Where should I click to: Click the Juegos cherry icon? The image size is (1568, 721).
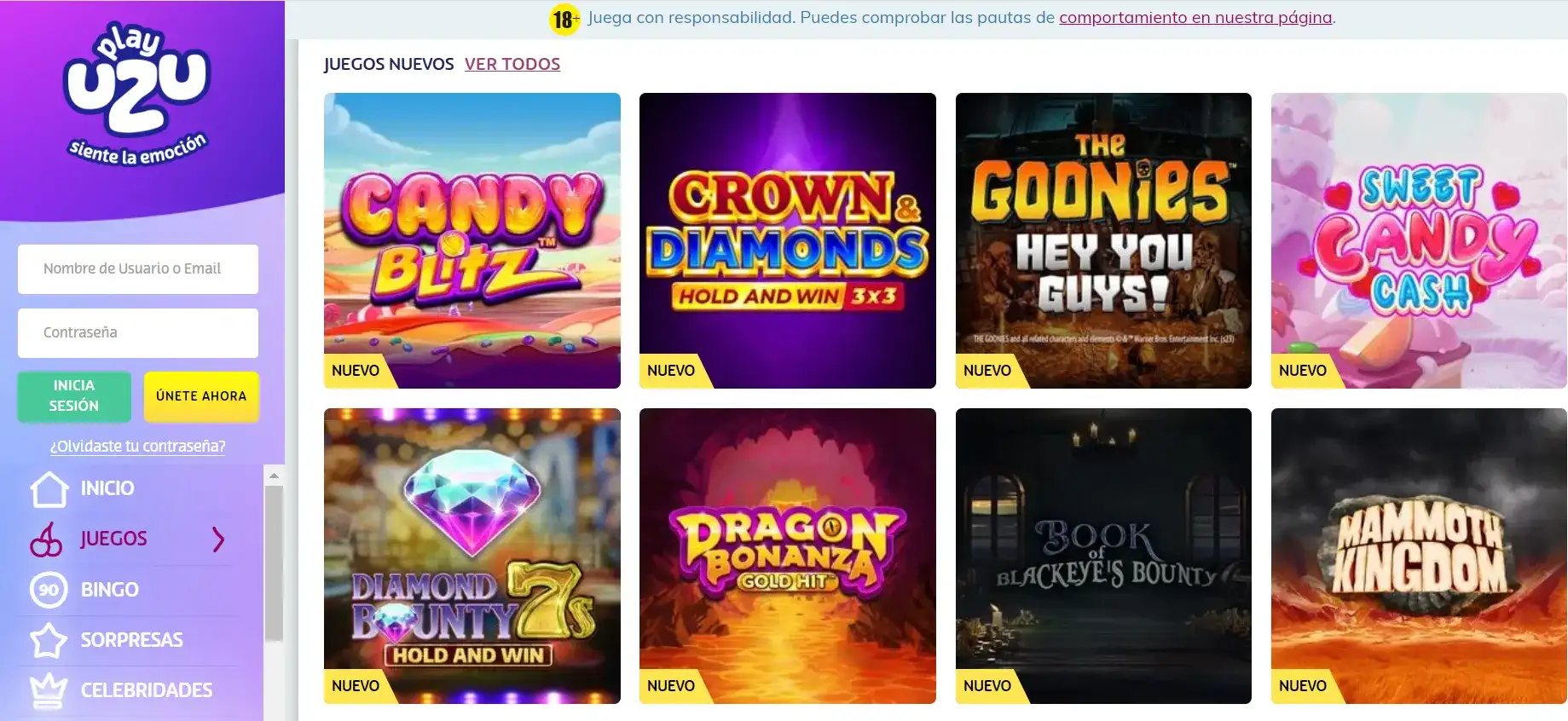coord(47,539)
